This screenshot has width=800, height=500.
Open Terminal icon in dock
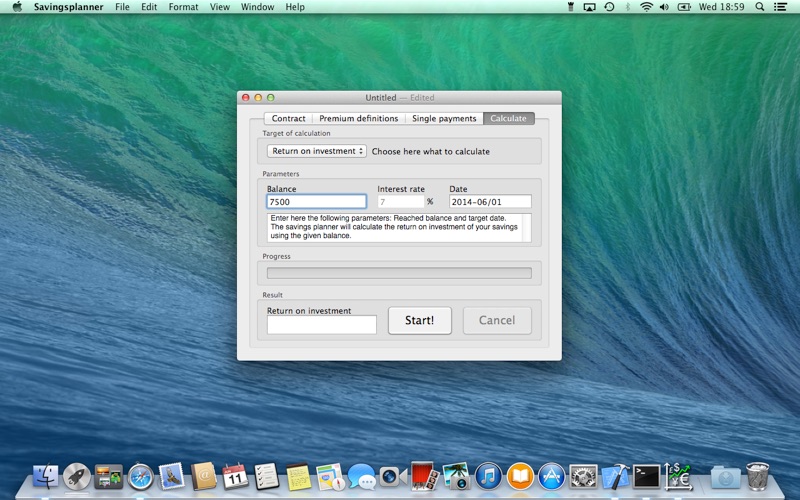(x=646, y=477)
